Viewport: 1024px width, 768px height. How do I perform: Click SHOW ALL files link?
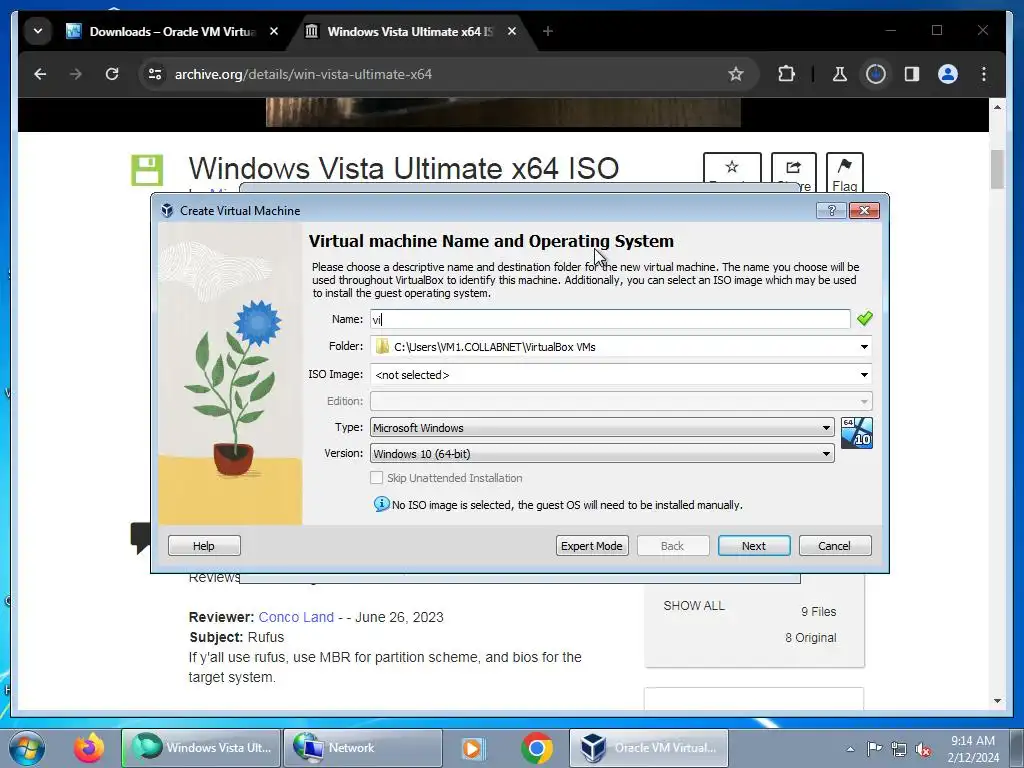coord(694,605)
